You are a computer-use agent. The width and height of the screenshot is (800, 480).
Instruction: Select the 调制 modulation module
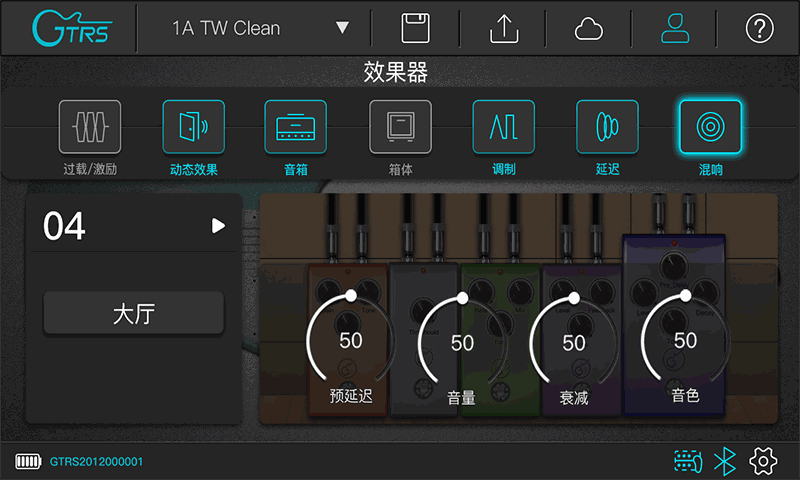tap(504, 127)
